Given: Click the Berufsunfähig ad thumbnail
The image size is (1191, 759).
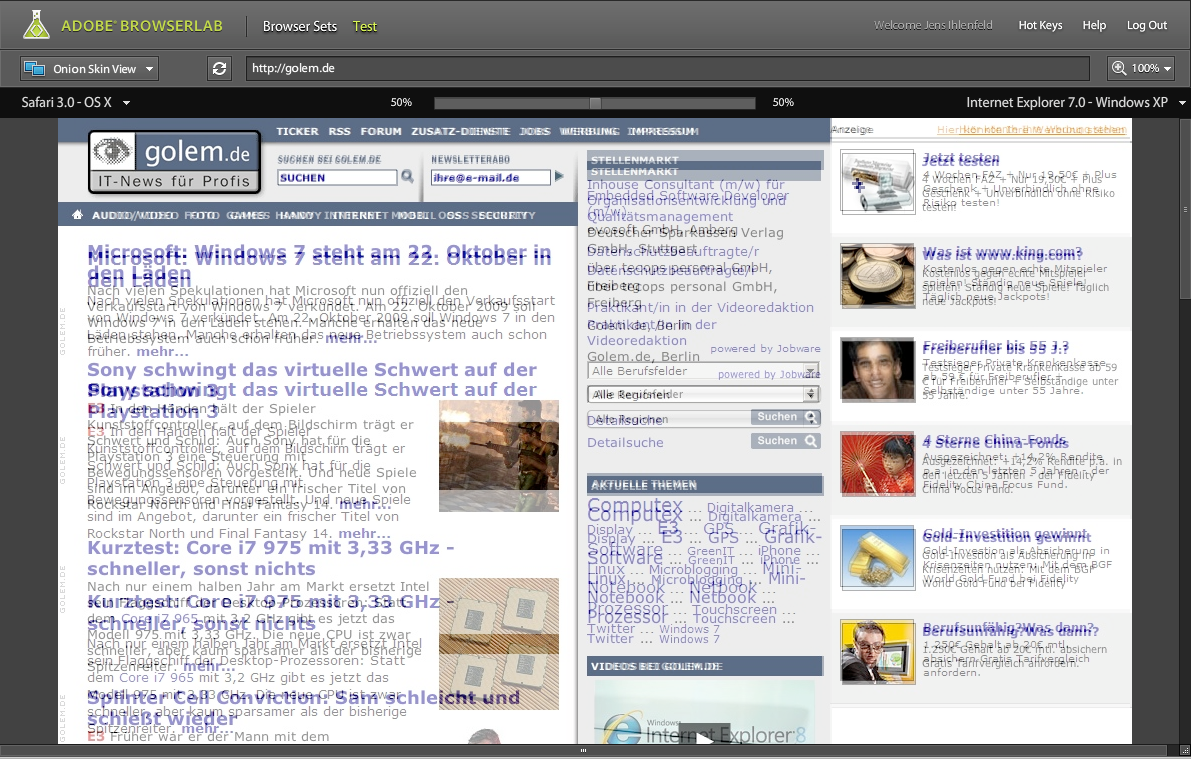Looking at the screenshot, I should click(x=877, y=652).
